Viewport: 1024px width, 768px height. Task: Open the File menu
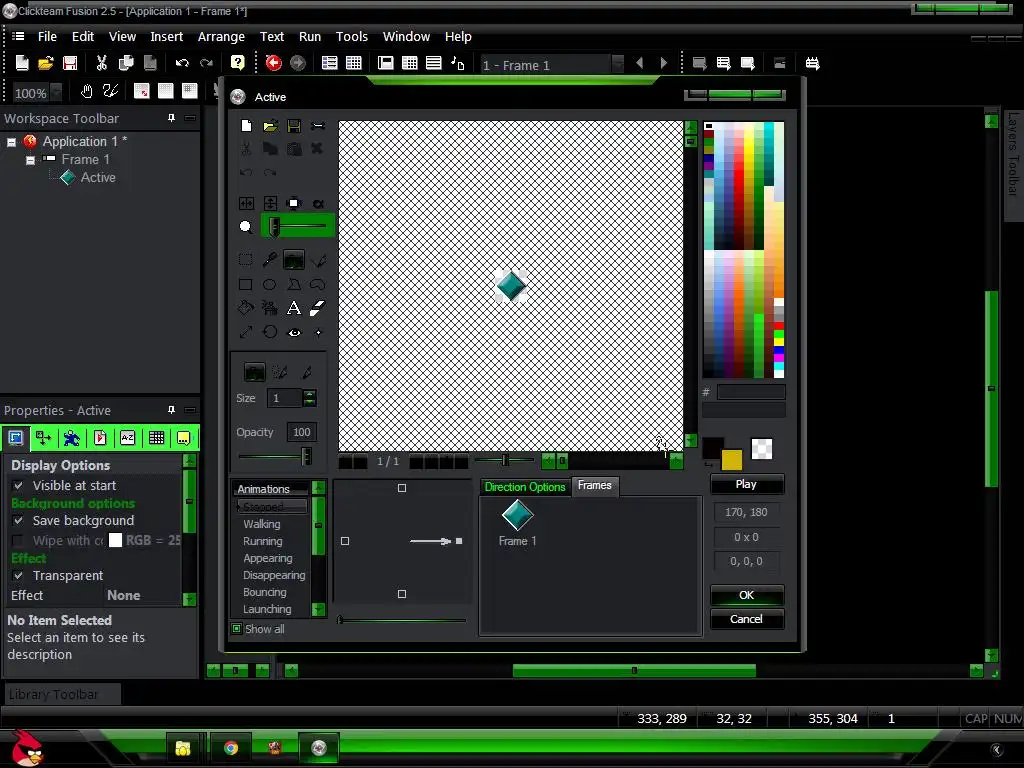47,37
